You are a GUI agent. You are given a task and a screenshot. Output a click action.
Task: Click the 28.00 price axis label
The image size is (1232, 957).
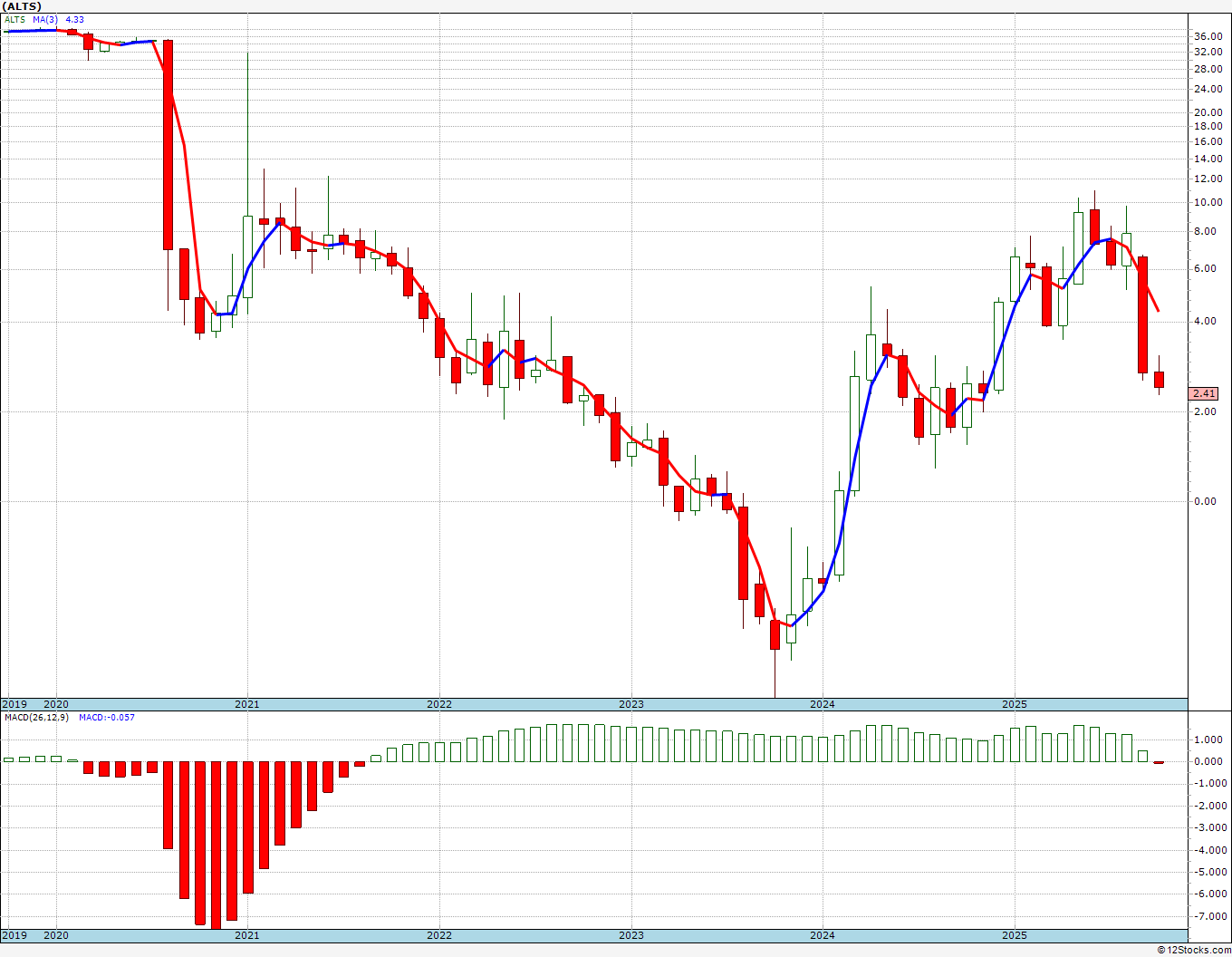(x=1207, y=69)
